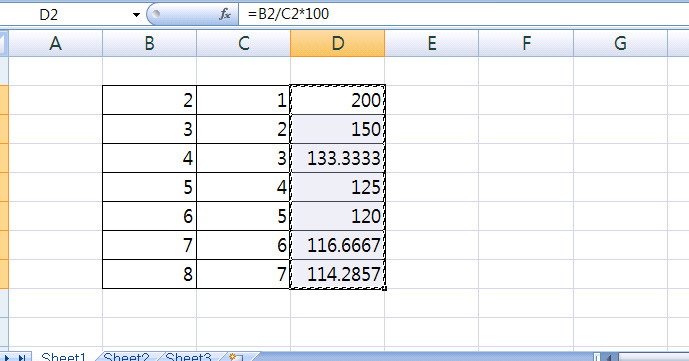689x361 pixels.
Task: Click the horizontal scrollbar left arrow
Action: pos(609,357)
